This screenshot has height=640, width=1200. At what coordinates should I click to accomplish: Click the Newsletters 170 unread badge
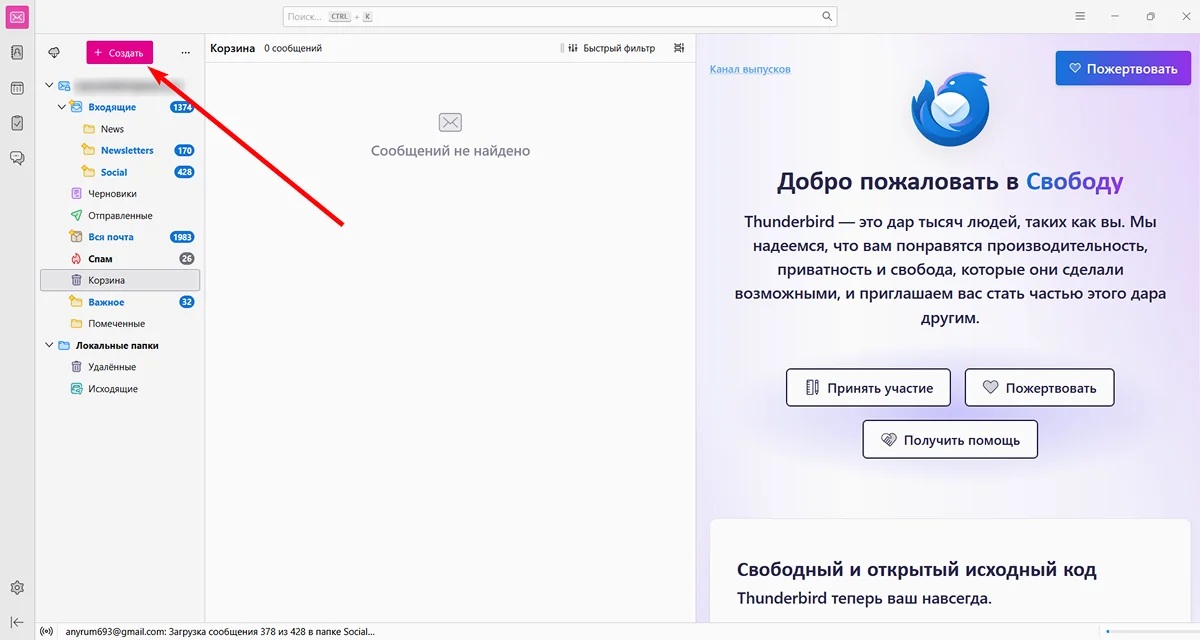[184, 150]
